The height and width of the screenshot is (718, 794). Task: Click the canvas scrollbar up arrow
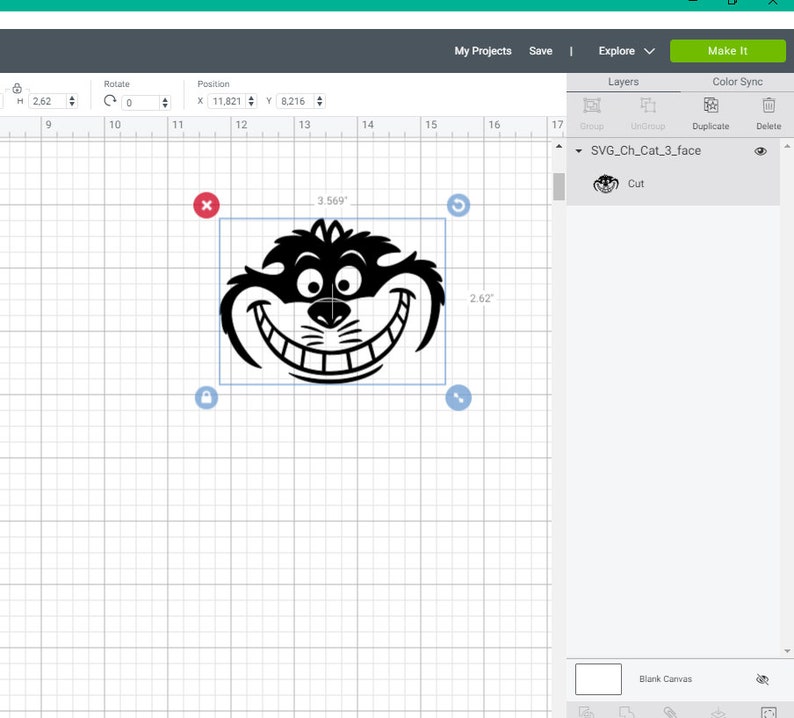(559, 147)
